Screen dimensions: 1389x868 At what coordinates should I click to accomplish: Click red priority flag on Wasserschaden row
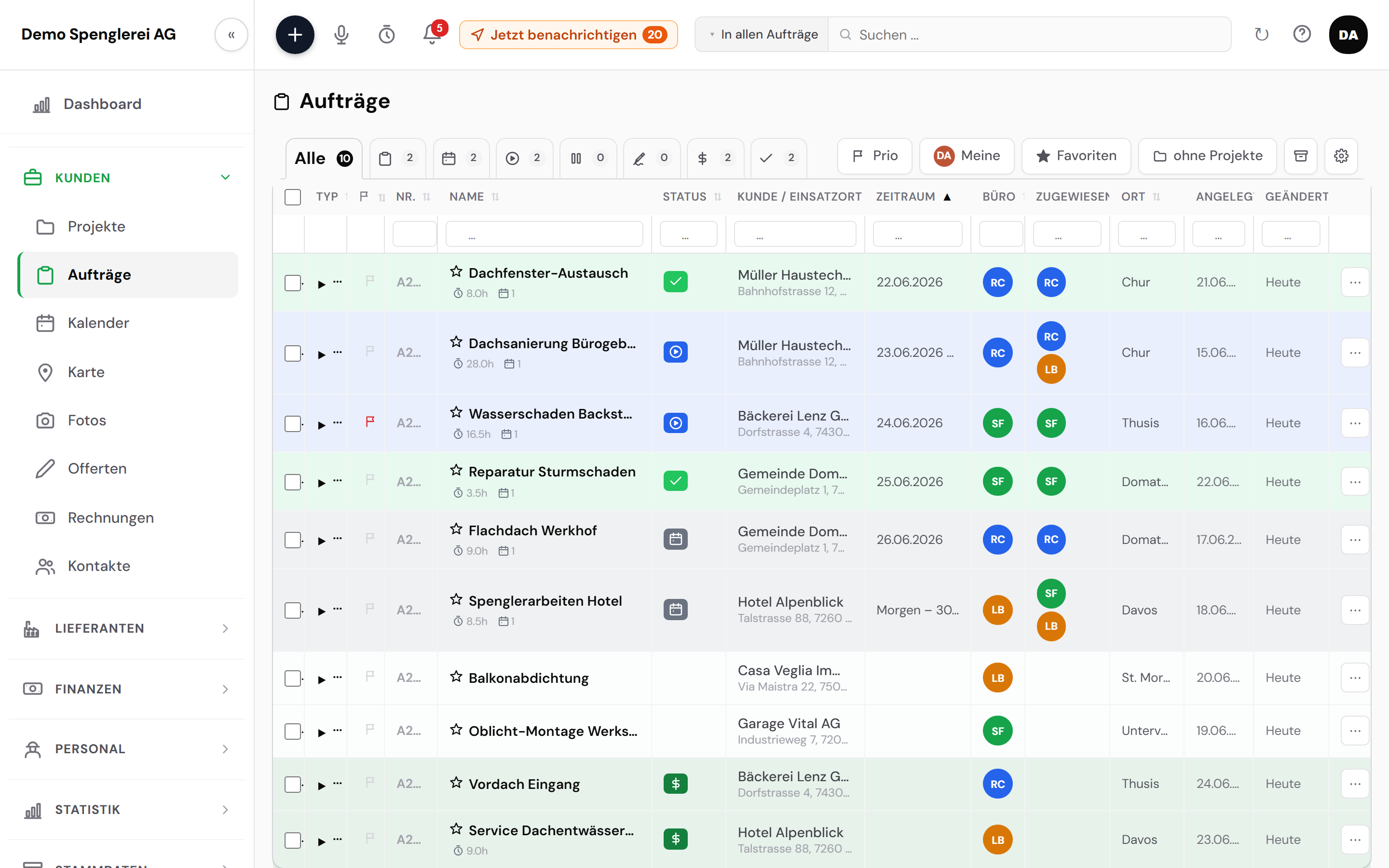coord(370,422)
